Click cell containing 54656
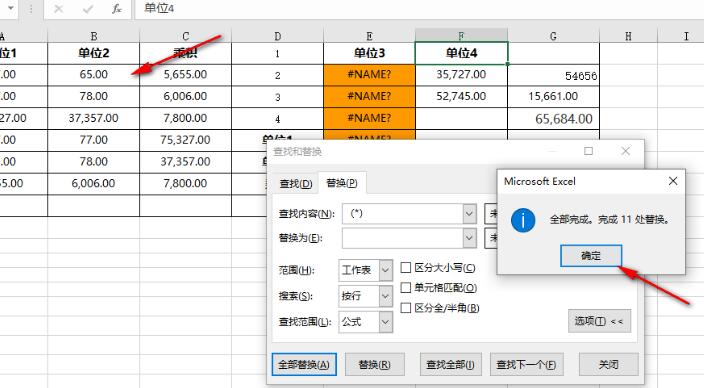Viewport: 704px width, 388px height. click(x=553, y=75)
